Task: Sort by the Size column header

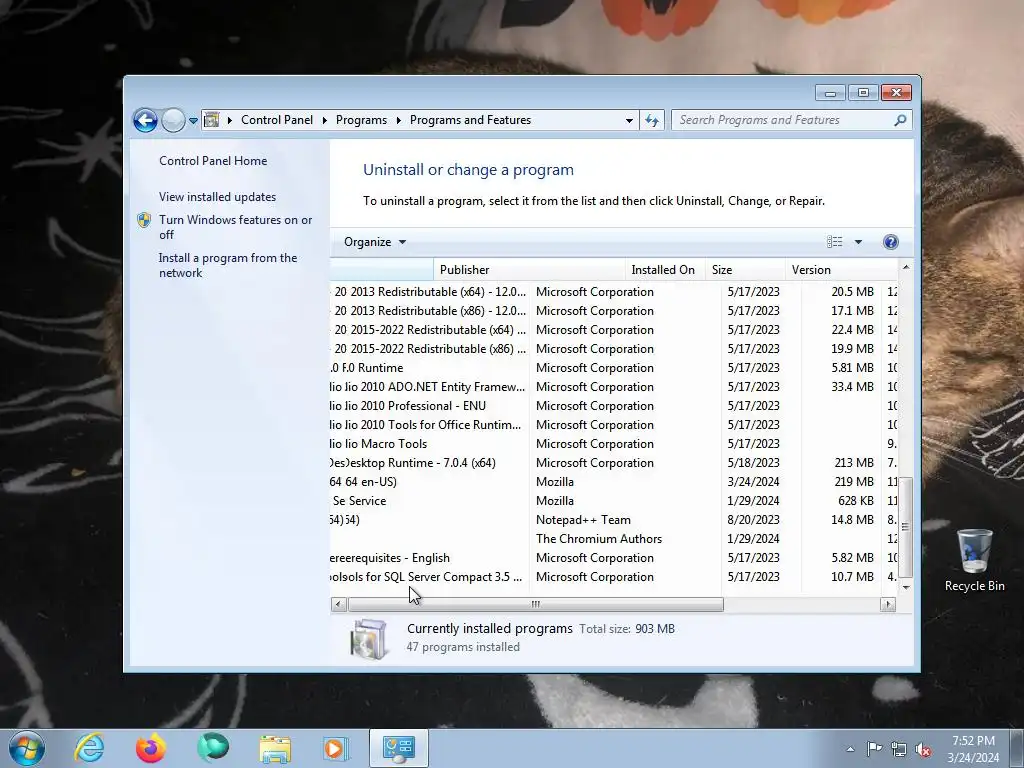Action: 745,270
